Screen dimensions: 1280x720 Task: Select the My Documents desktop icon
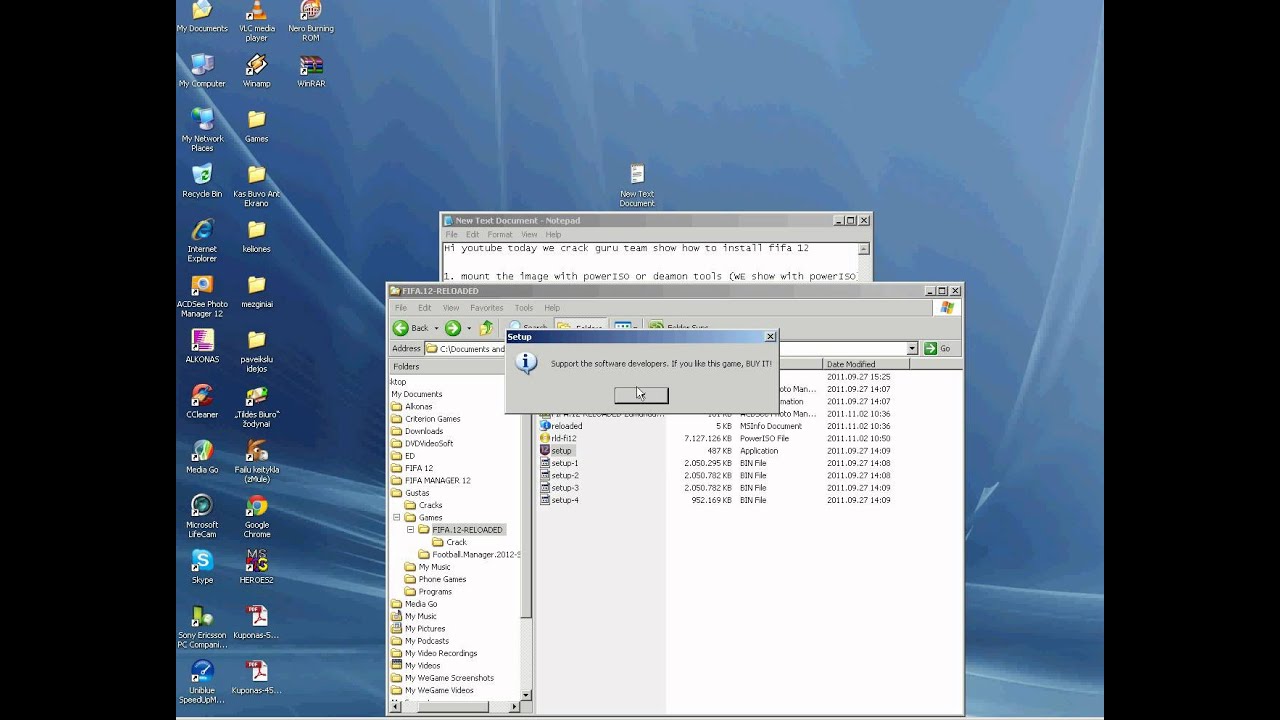202,18
